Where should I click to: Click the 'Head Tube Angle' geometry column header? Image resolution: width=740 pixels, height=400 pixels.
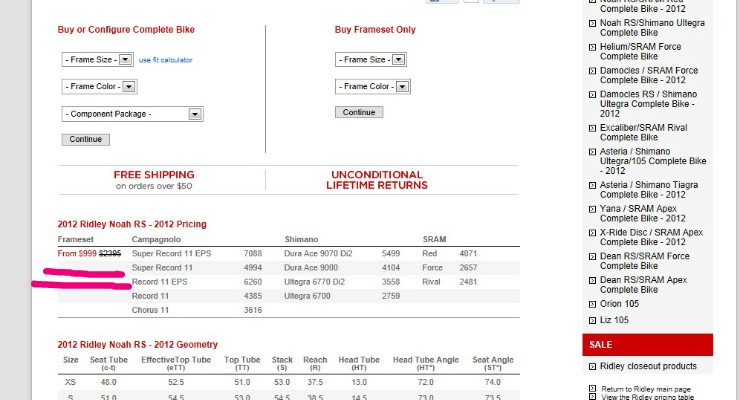[x=426, y=363]
